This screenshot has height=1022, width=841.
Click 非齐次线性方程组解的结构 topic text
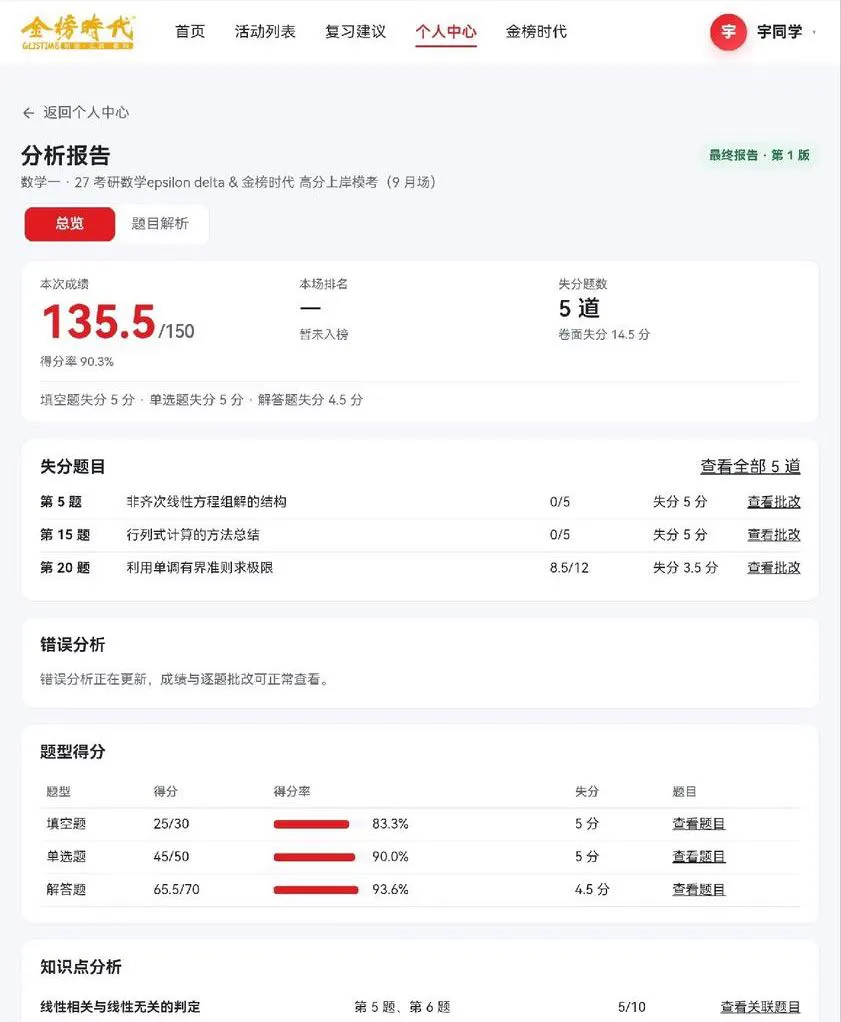click(206, 501)
